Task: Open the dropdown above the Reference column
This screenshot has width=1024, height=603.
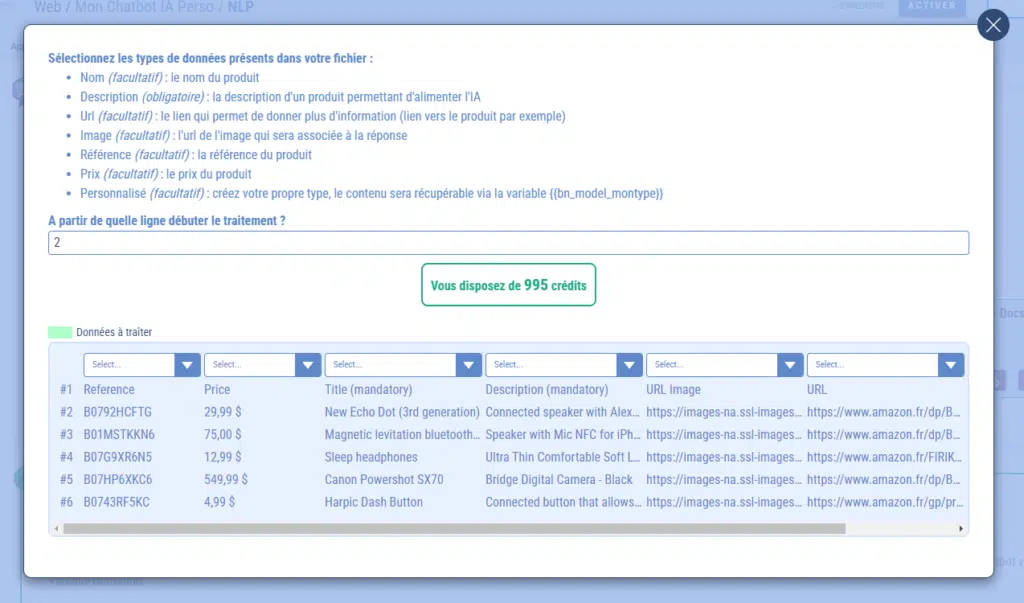Action: point(142,365)
